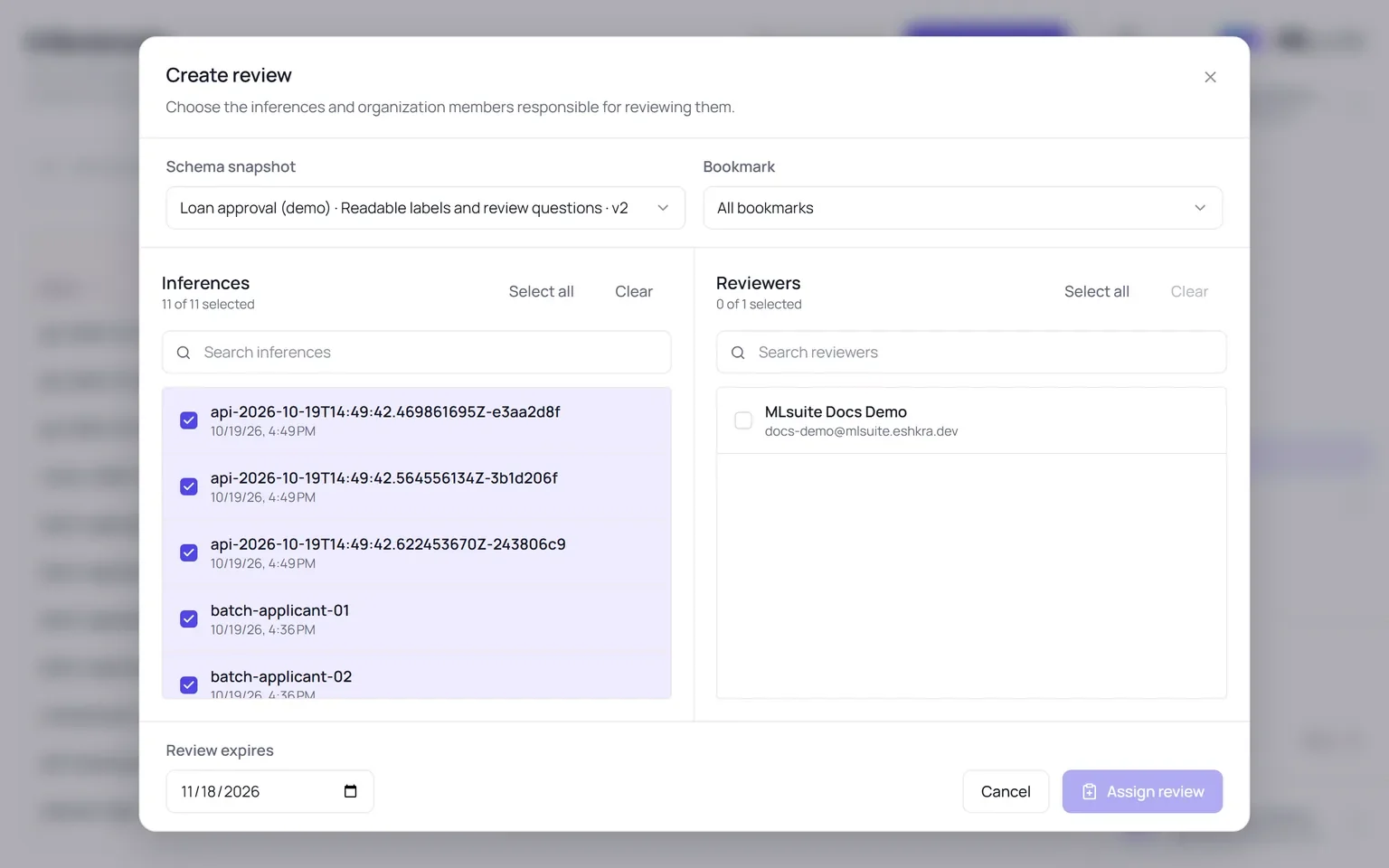This screenshot has width=1389, height=868.
Task: Uncheck inference ending in e3aa2d8f
Action: click(x=189, y=420)
